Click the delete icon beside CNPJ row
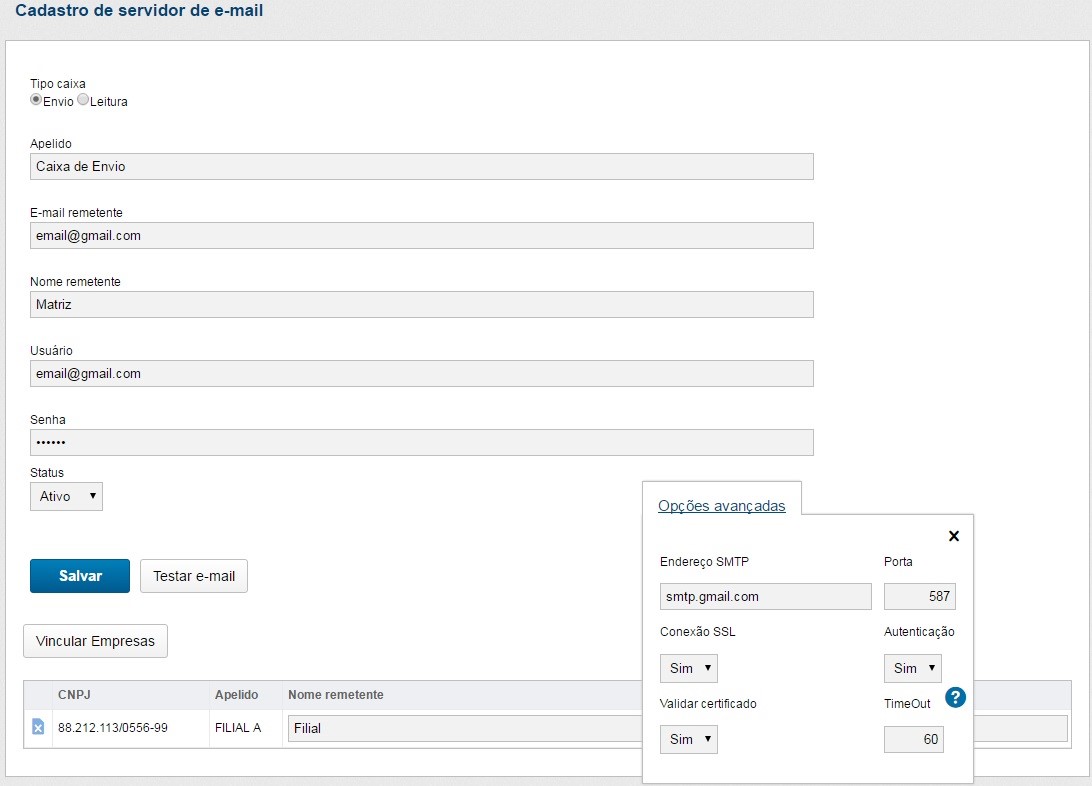This screenshot has height=786, width=1092. (38, 727)
